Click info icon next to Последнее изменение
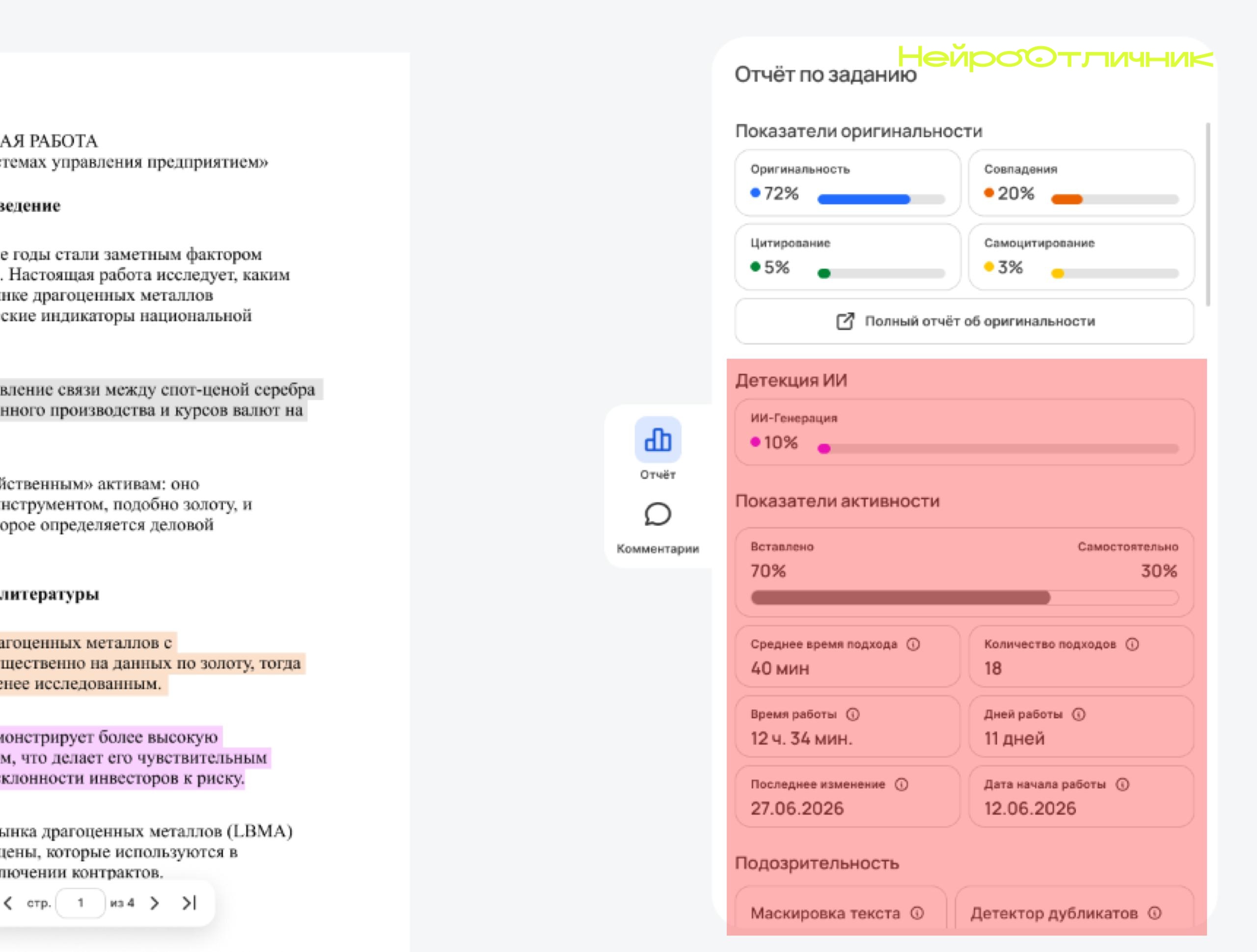The image size is (1257, 952). click(902, 785)
